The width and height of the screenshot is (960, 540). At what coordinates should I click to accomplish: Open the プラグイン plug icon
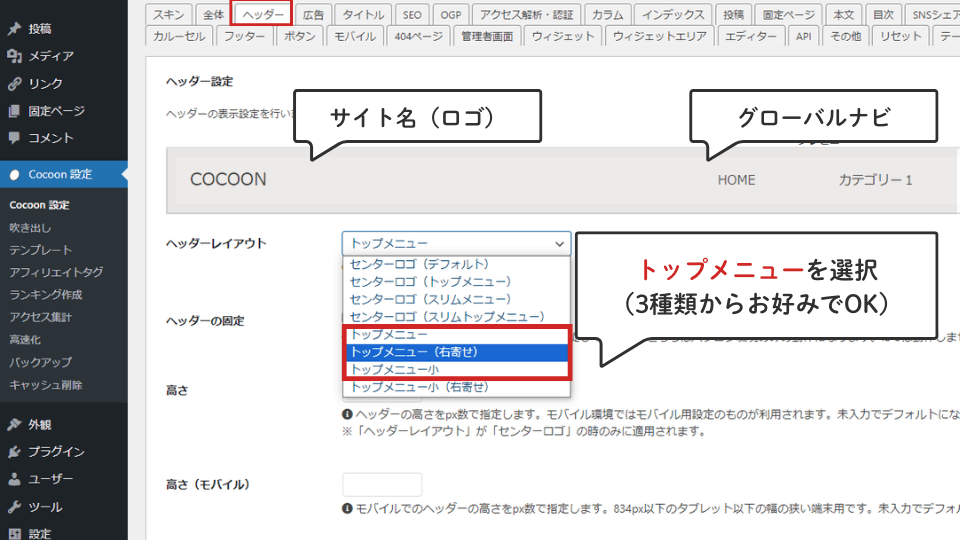(x=14, y=452)
